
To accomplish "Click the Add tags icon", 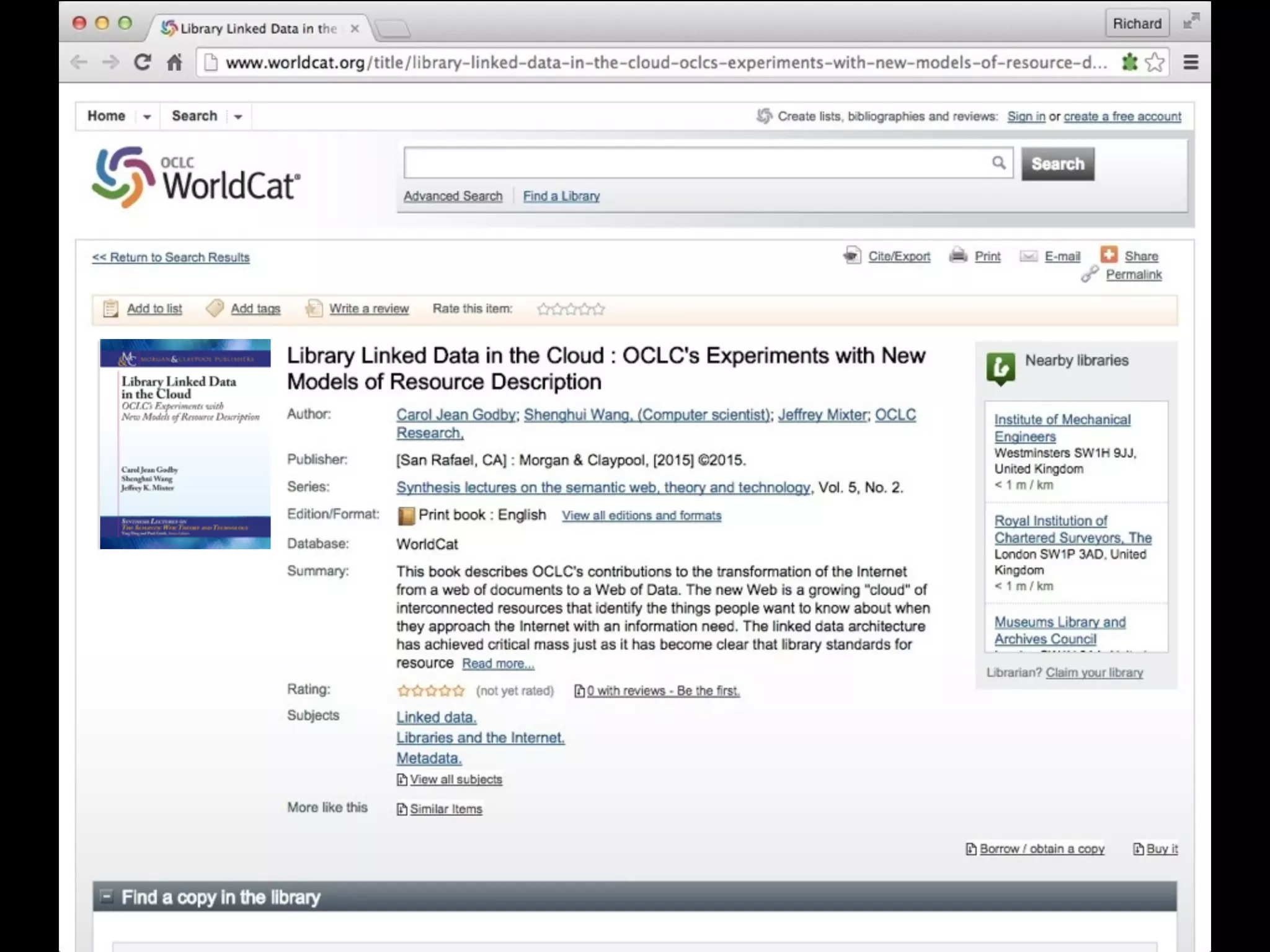I will [215, 308].
